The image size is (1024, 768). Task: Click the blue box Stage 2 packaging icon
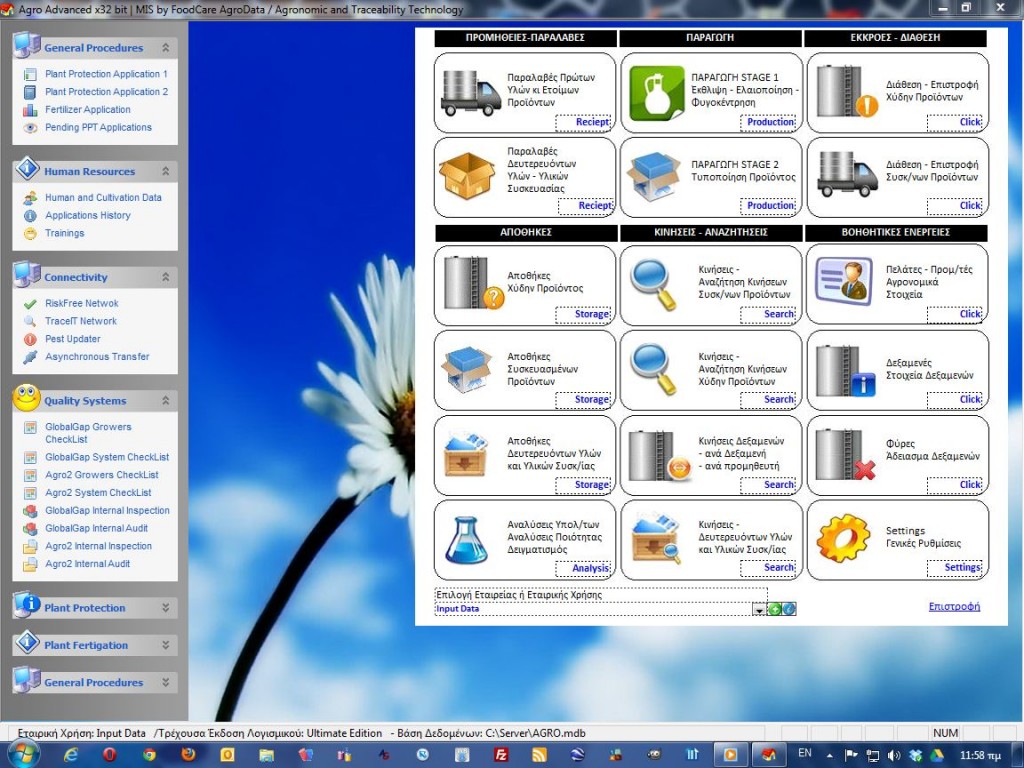653,177
